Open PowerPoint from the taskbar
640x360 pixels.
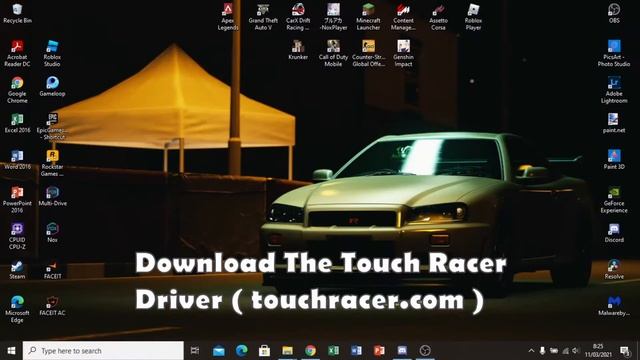[x=379, y=351]
